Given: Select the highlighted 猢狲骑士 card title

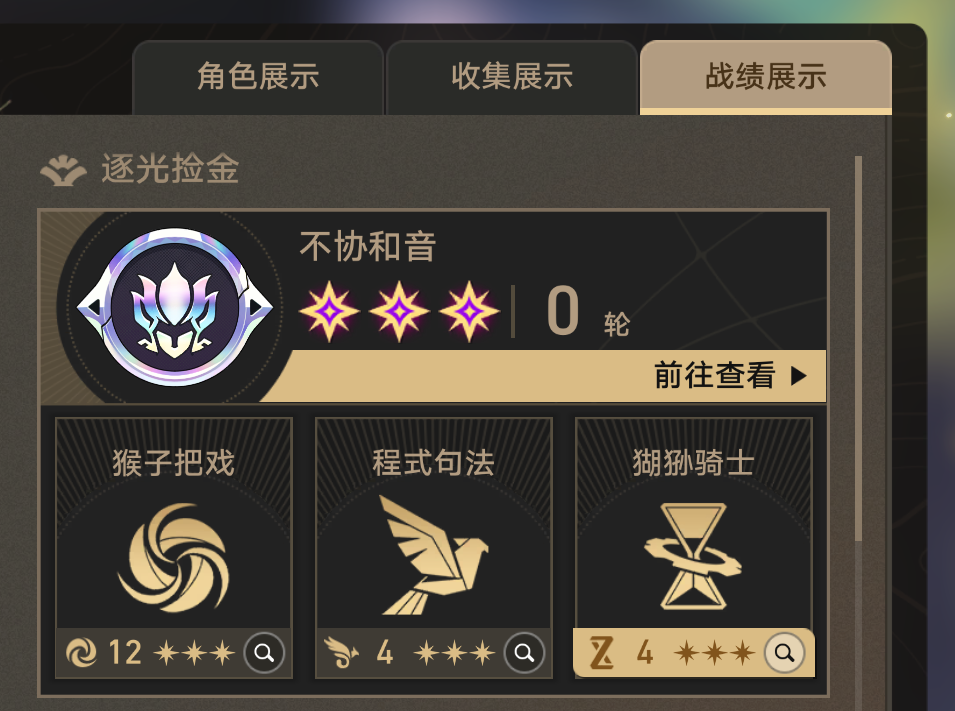Looking at the screenshot, I should (693, 463).
